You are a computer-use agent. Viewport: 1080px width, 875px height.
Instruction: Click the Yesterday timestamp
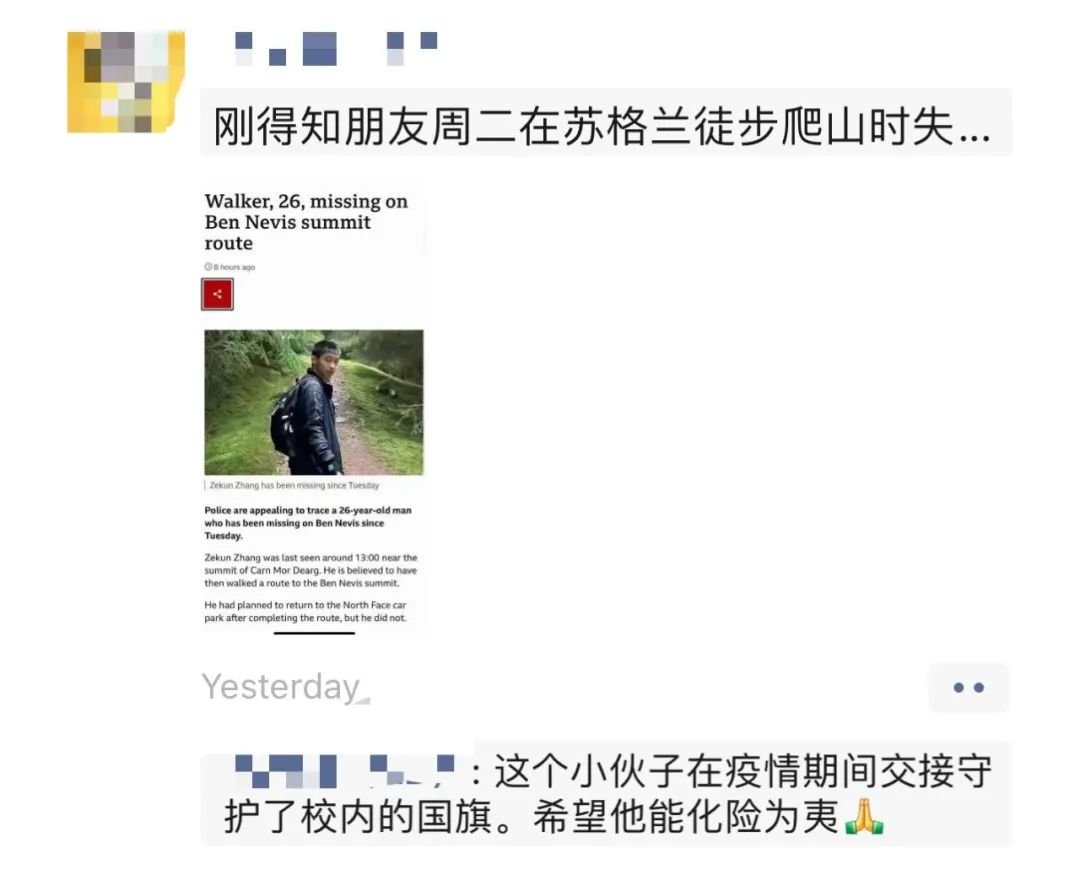281,687
